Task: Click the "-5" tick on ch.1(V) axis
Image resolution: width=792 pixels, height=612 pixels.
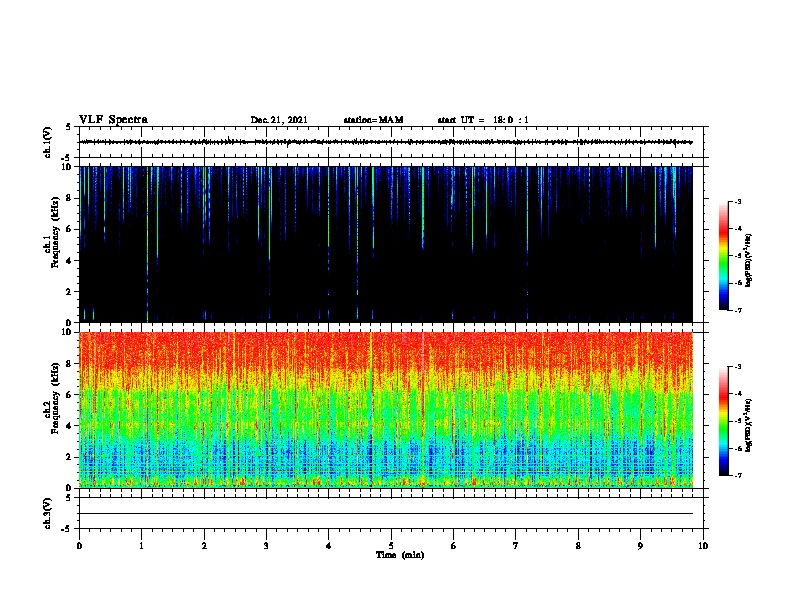Action: click(68, 158)
